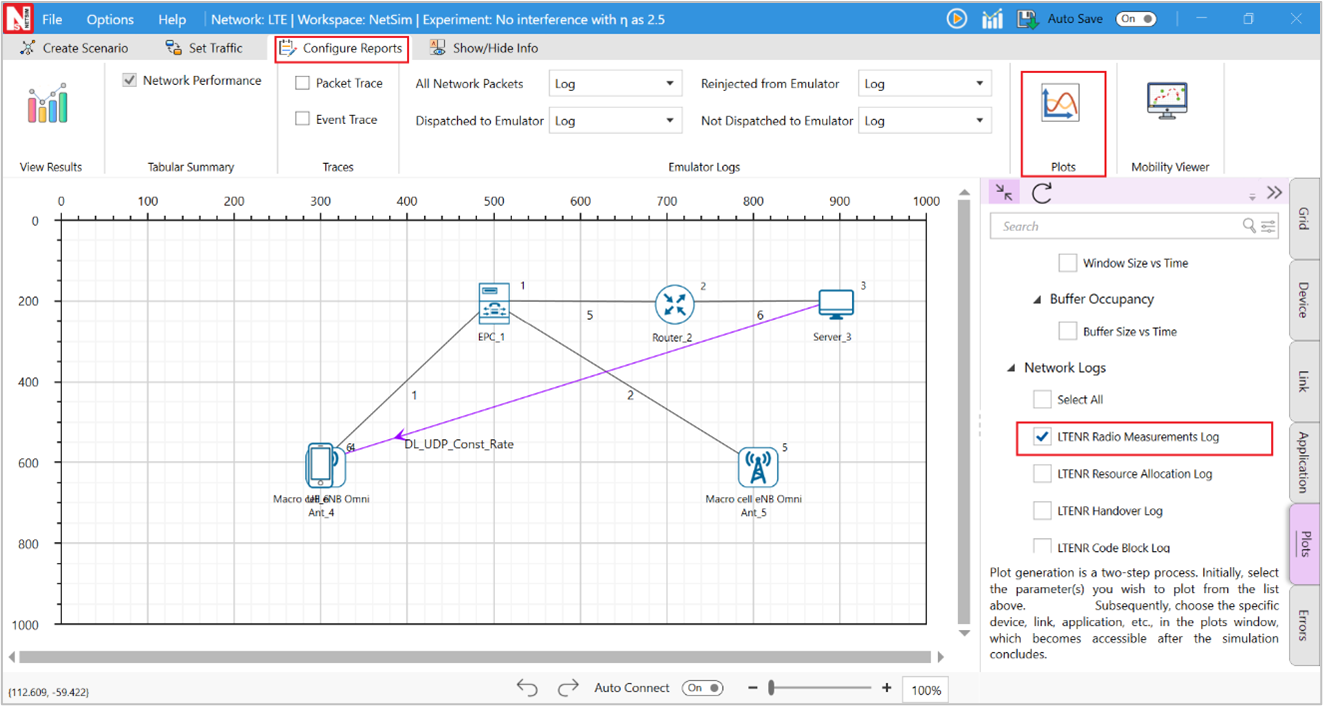Click the View Results chart icon
Screen dimensions: 1323x706
[x=48, y=104]
